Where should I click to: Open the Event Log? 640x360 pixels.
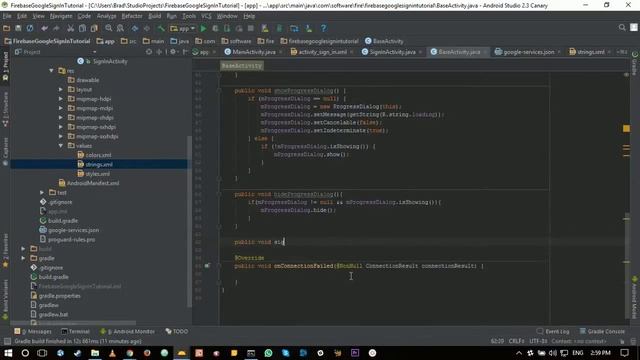[553, 331]
